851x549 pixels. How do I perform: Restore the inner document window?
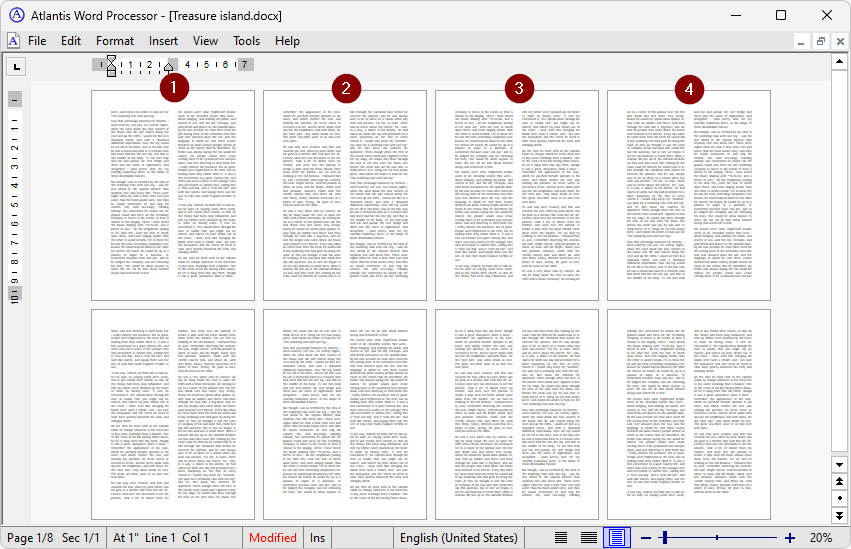[x=821, y=41]
